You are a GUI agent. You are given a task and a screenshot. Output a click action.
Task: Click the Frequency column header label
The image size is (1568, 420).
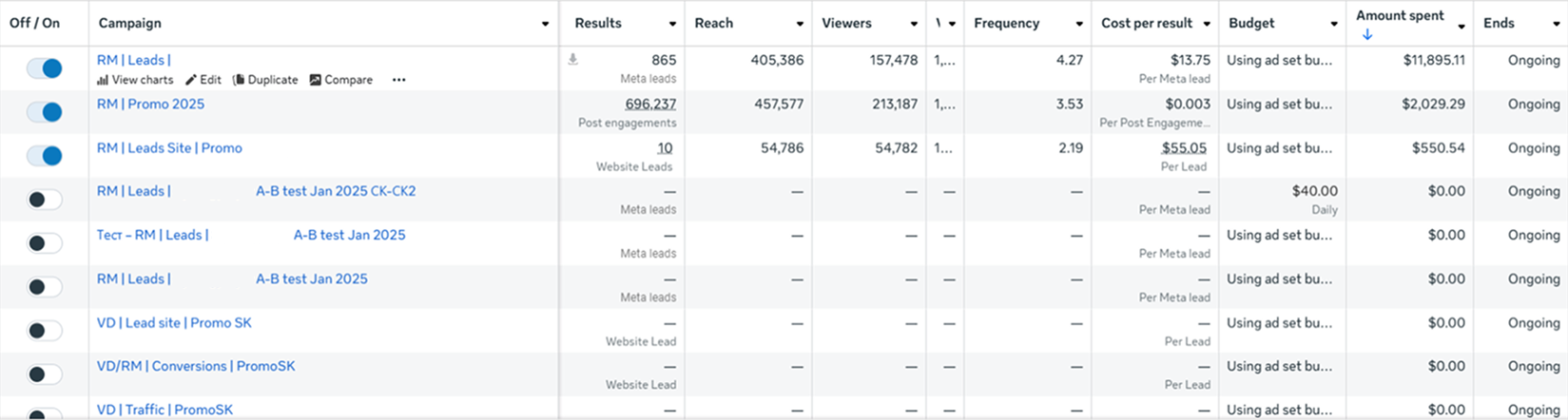(x=1007, y=23)
